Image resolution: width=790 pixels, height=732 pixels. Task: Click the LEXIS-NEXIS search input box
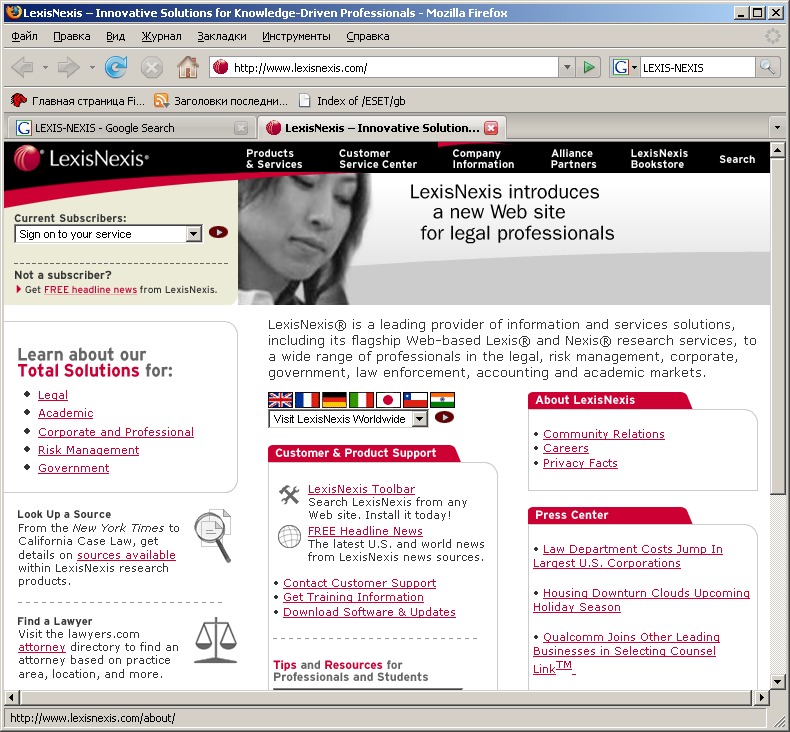(698, 67)
